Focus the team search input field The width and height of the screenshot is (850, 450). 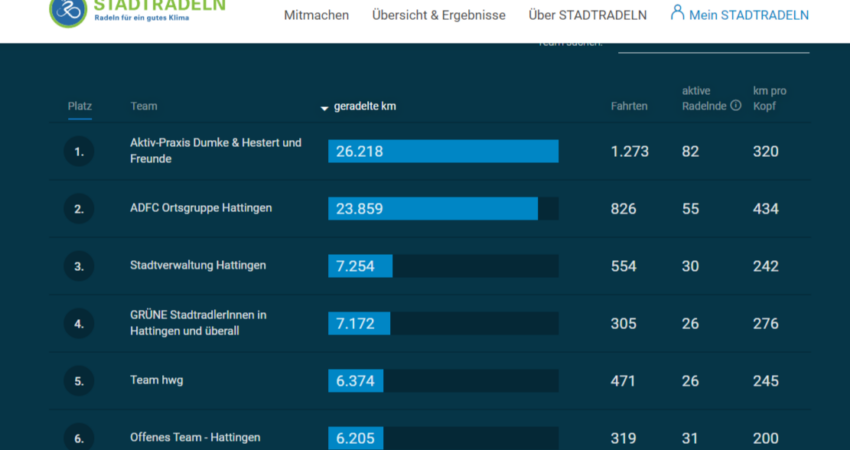point(713,48)
